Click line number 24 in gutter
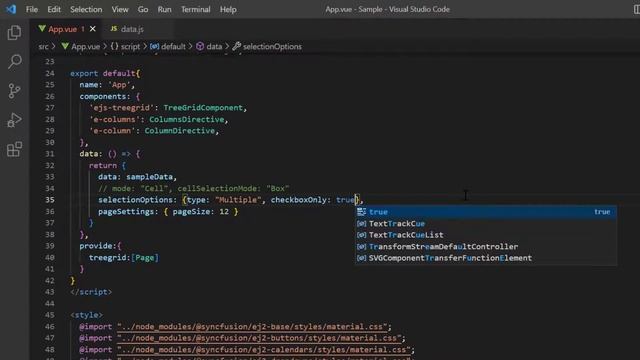 coord(49,73)
